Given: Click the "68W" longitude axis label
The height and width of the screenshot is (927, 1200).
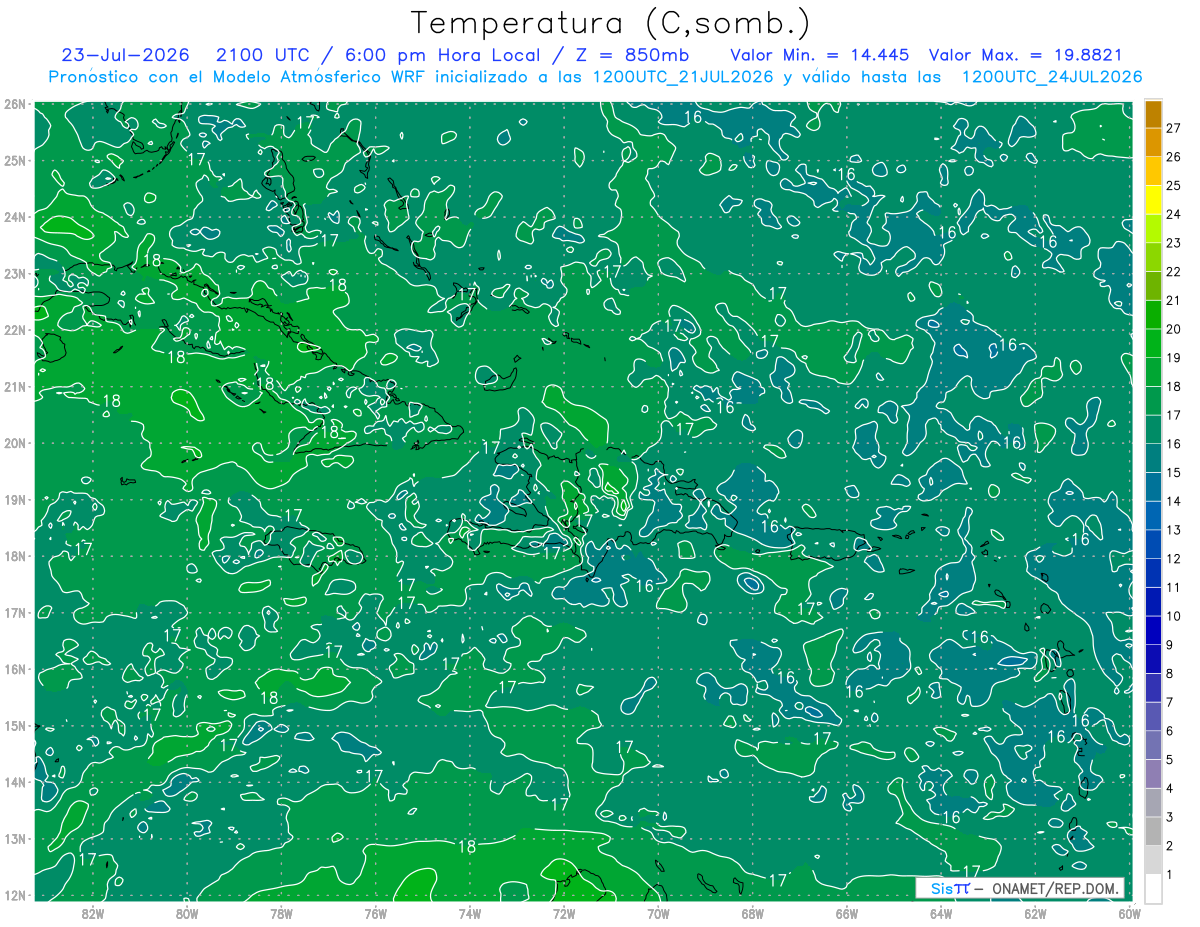Looking at the screenshot, I should (x=752, y=912).
